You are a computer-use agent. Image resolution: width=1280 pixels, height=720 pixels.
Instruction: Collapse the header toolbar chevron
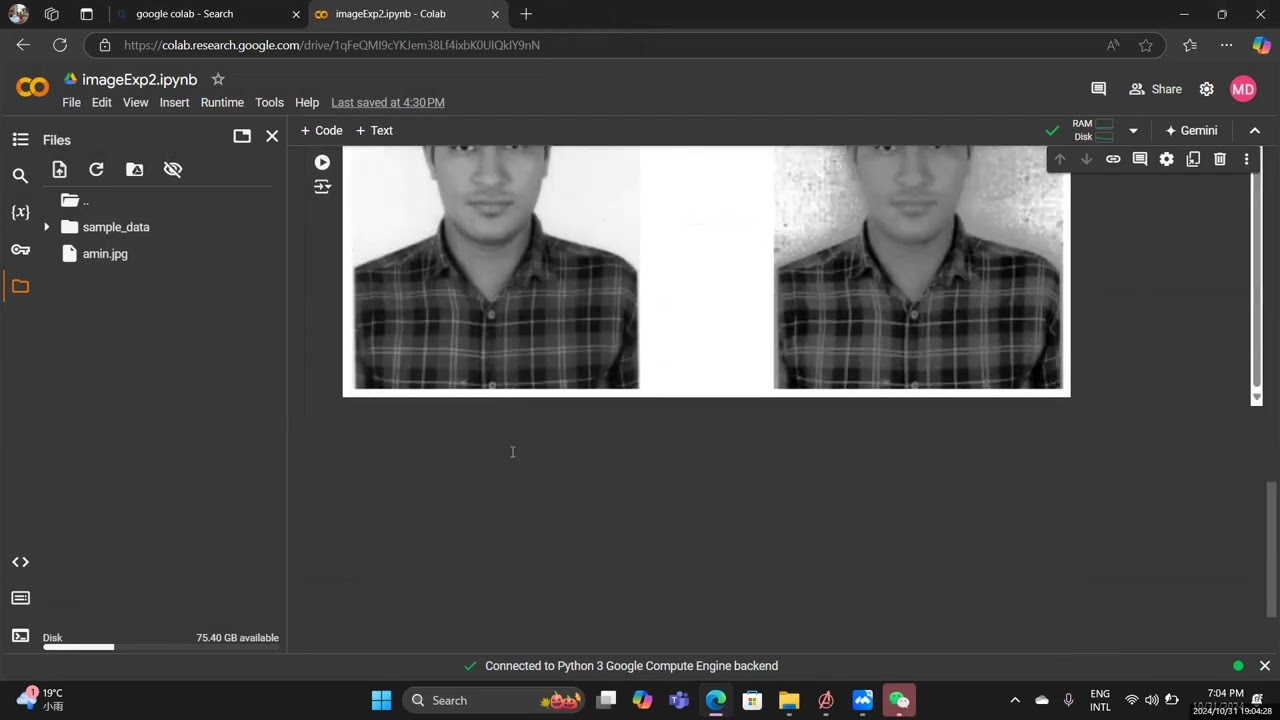pos(1255,131)
